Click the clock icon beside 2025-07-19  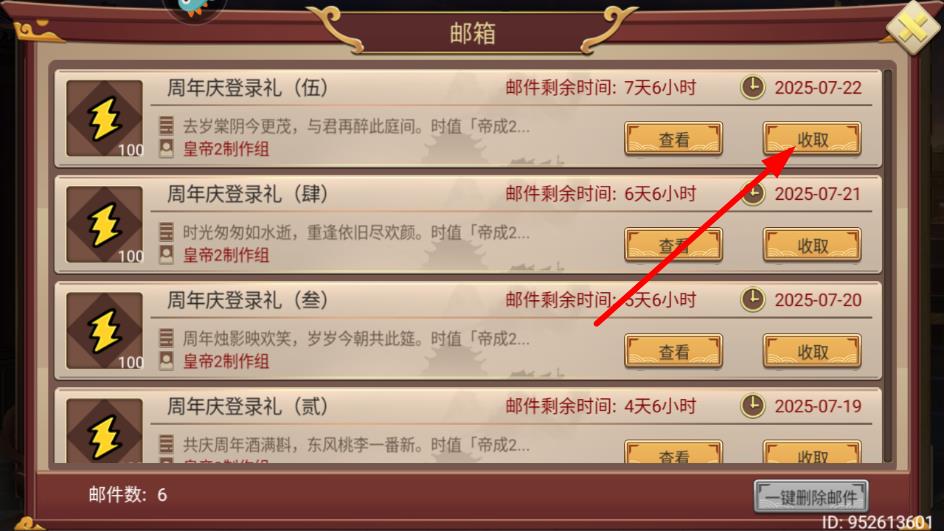[753, 405]
